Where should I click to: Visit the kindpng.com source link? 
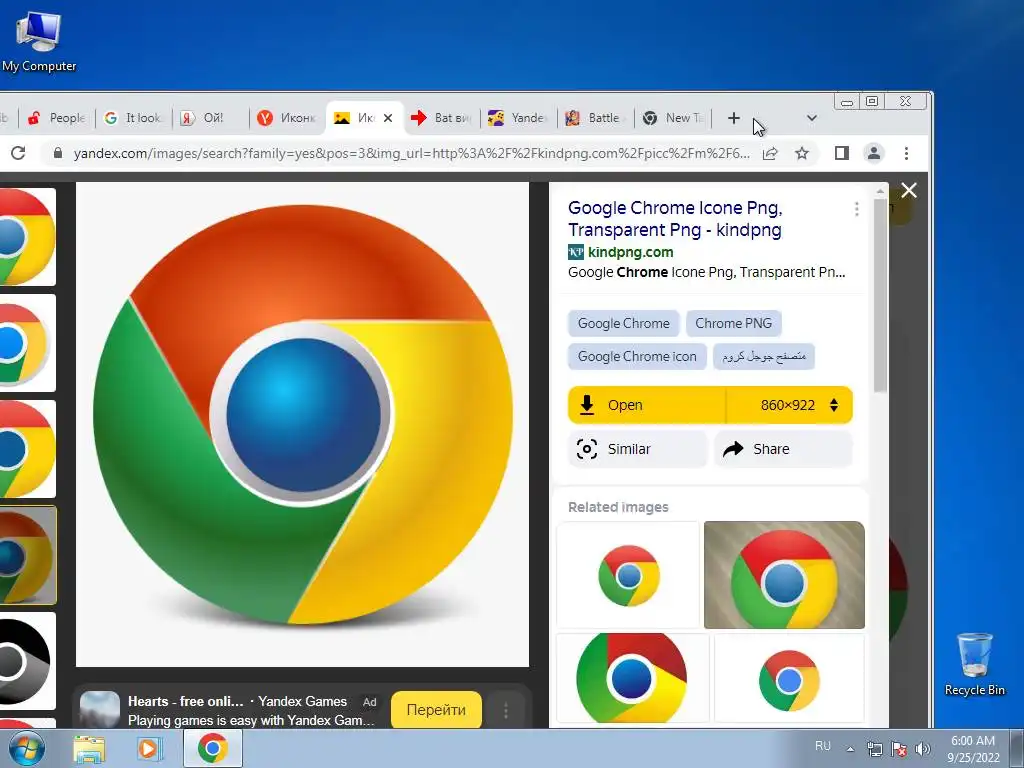point(630,252)
